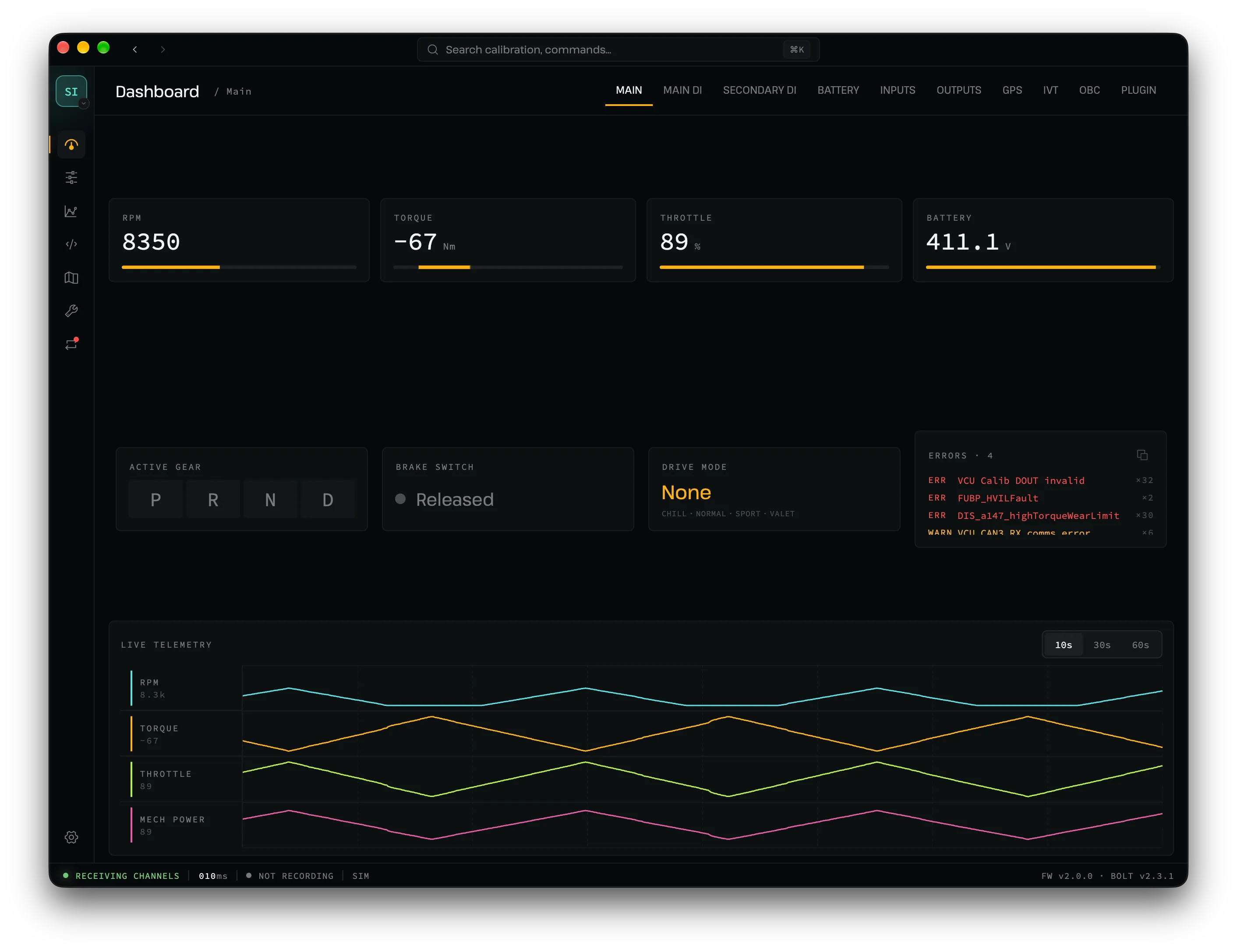Open the calibration sliders sidebar icon

[x=71, y=178]
